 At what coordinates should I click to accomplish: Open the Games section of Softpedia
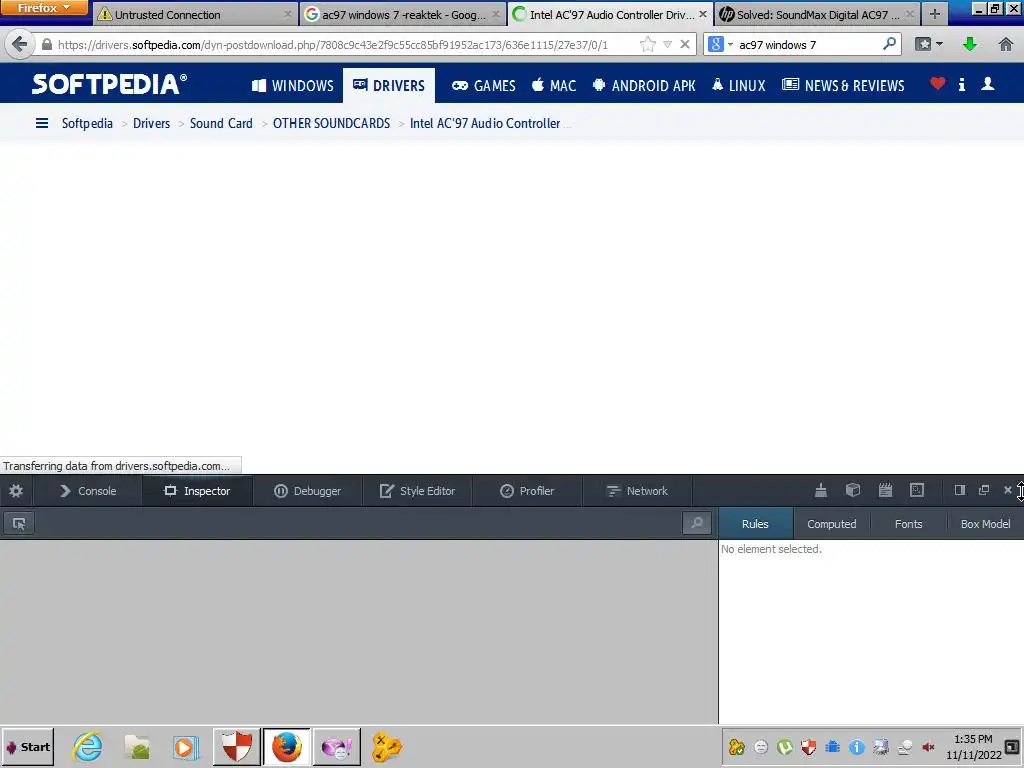[483, 86]
